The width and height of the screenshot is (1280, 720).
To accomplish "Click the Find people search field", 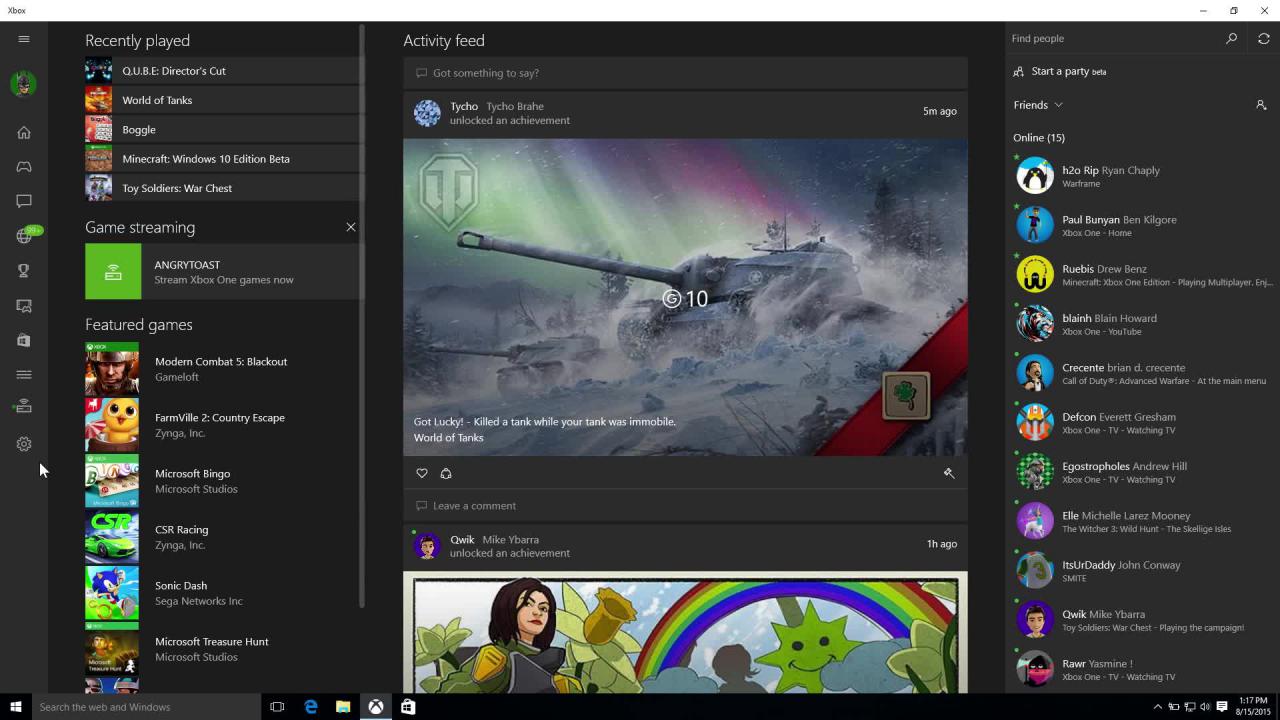I will coord(1113,38).
